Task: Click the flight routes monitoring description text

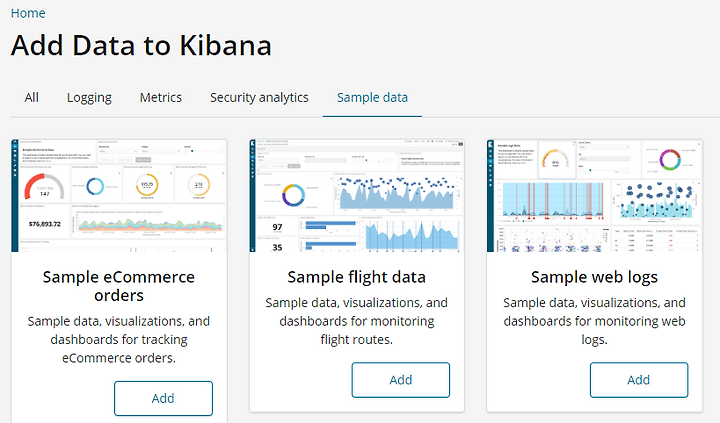Action: [357, 321]
